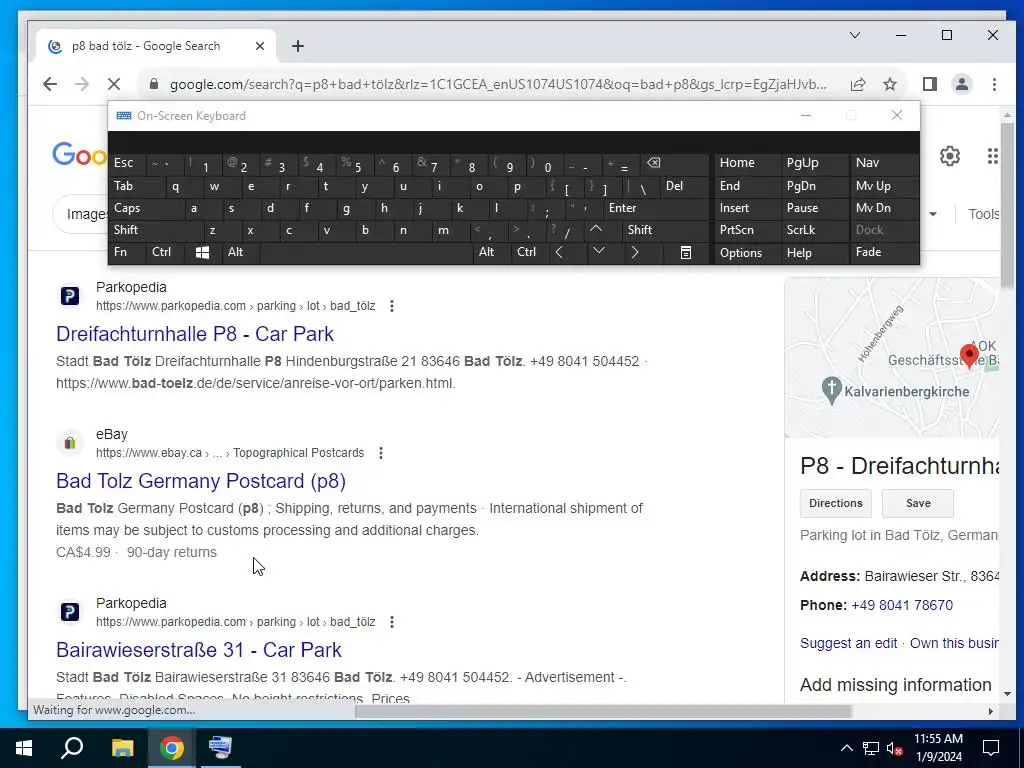This screenshot has height=768, width=1024.
Task: Stop loading the page with the X button
Action: 114,84
